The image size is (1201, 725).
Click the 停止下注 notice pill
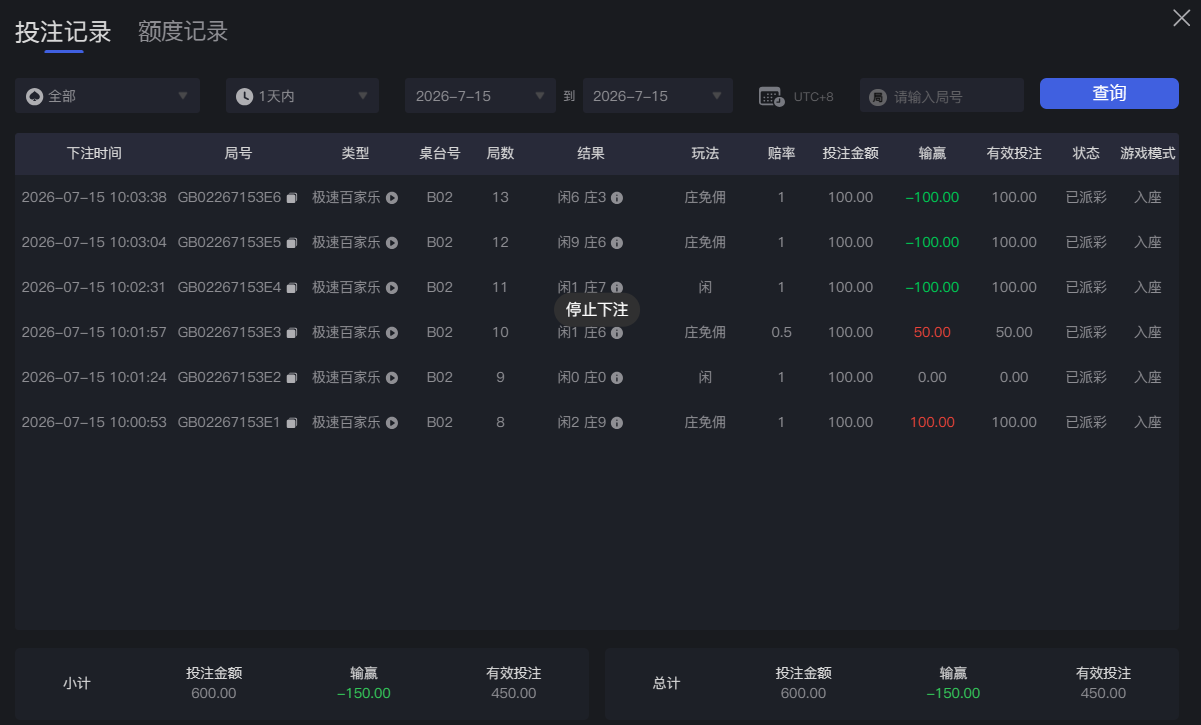point(597,310)
